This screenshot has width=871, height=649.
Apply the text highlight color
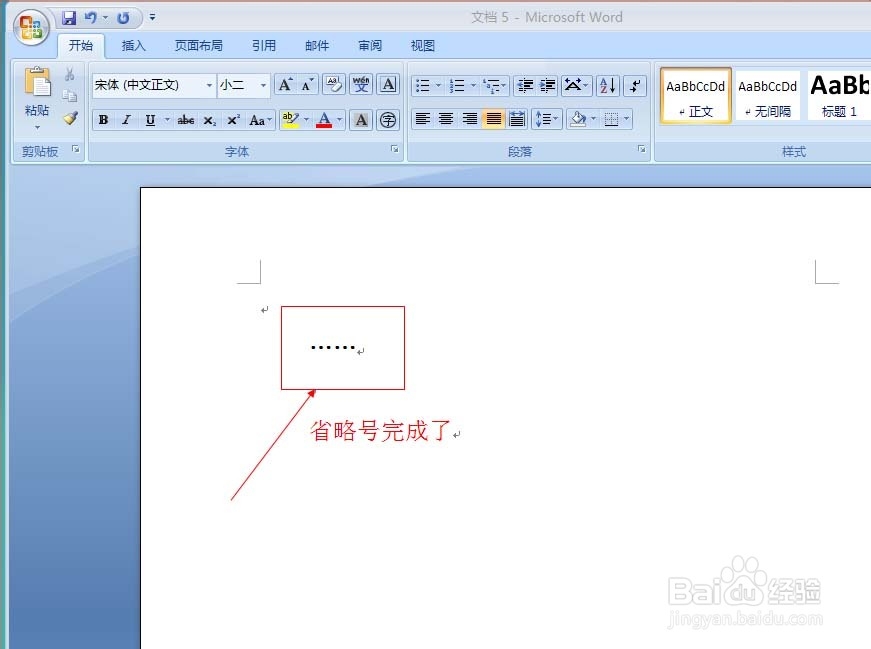coord(290,119)
